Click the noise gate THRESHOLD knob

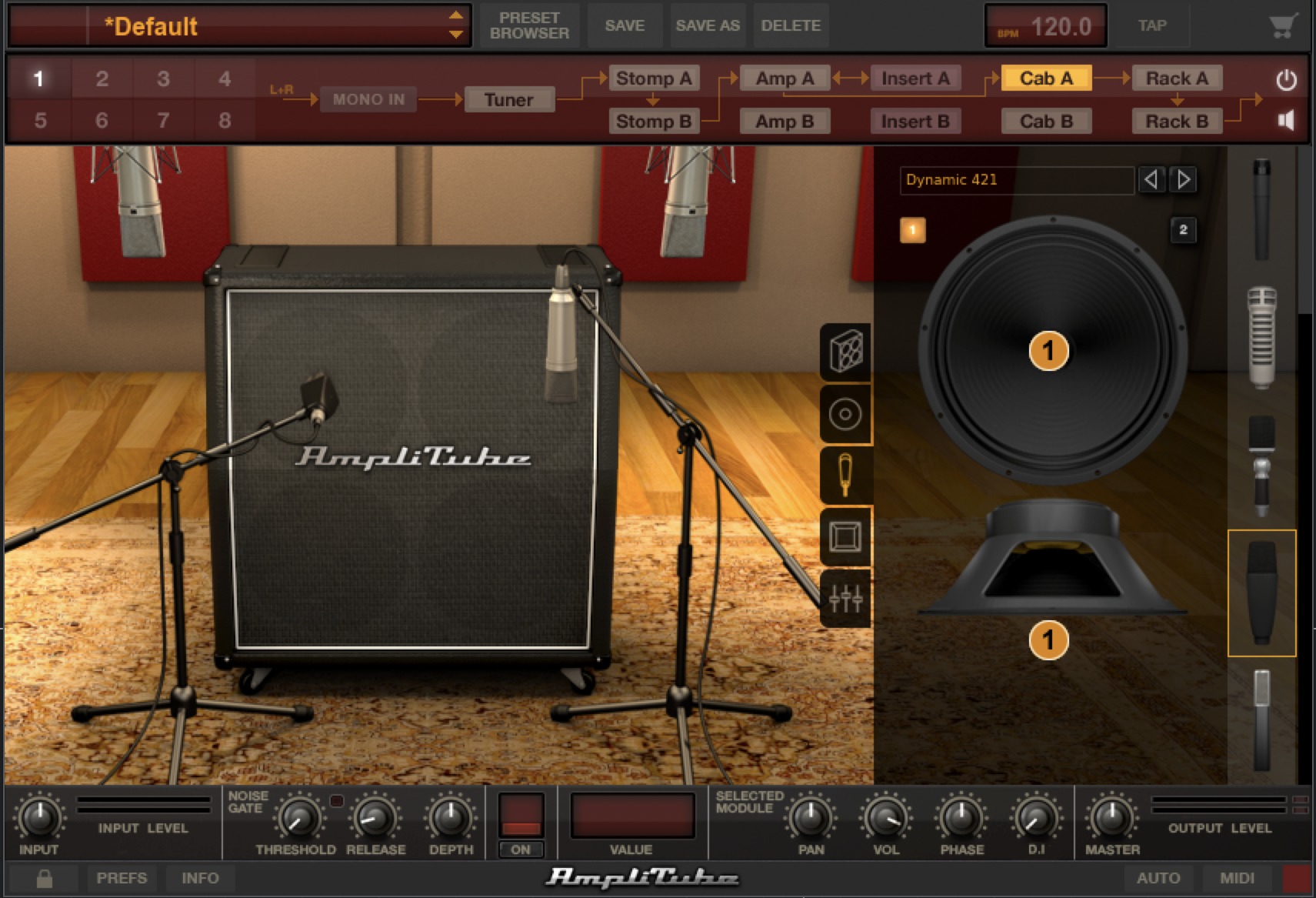298,817
